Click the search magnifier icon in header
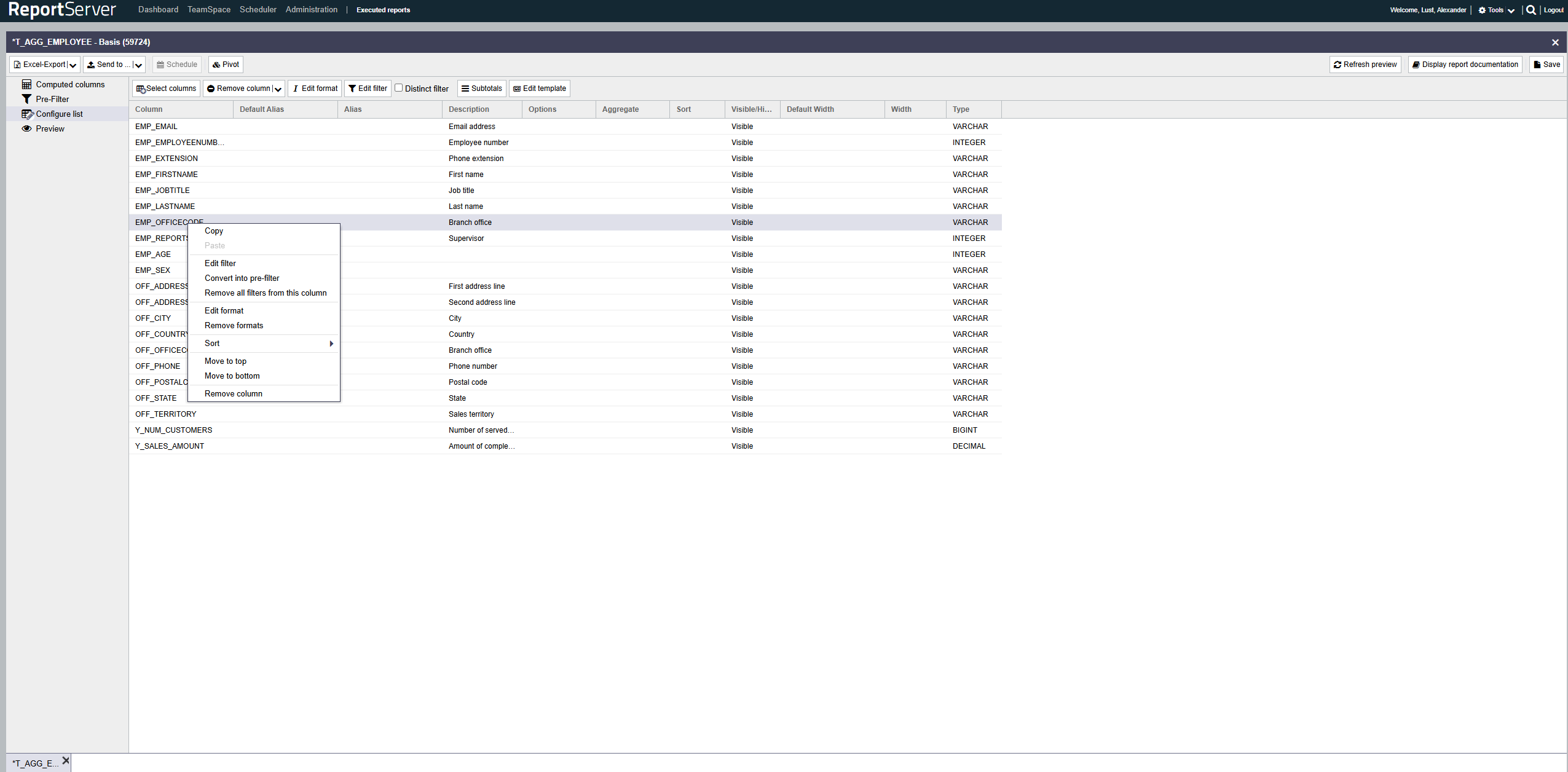The height and width of the screenshot is (772, 1568). point(1531,10)
